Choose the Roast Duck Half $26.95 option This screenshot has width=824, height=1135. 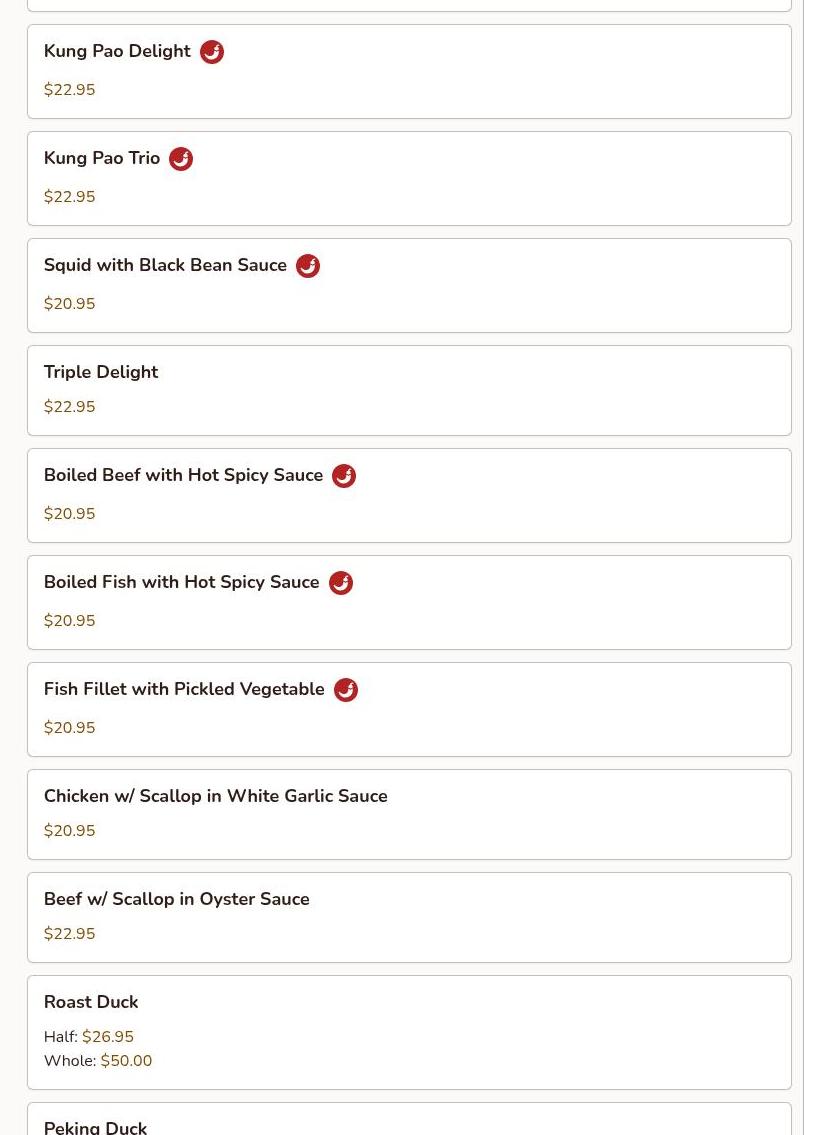[89, 1037]
